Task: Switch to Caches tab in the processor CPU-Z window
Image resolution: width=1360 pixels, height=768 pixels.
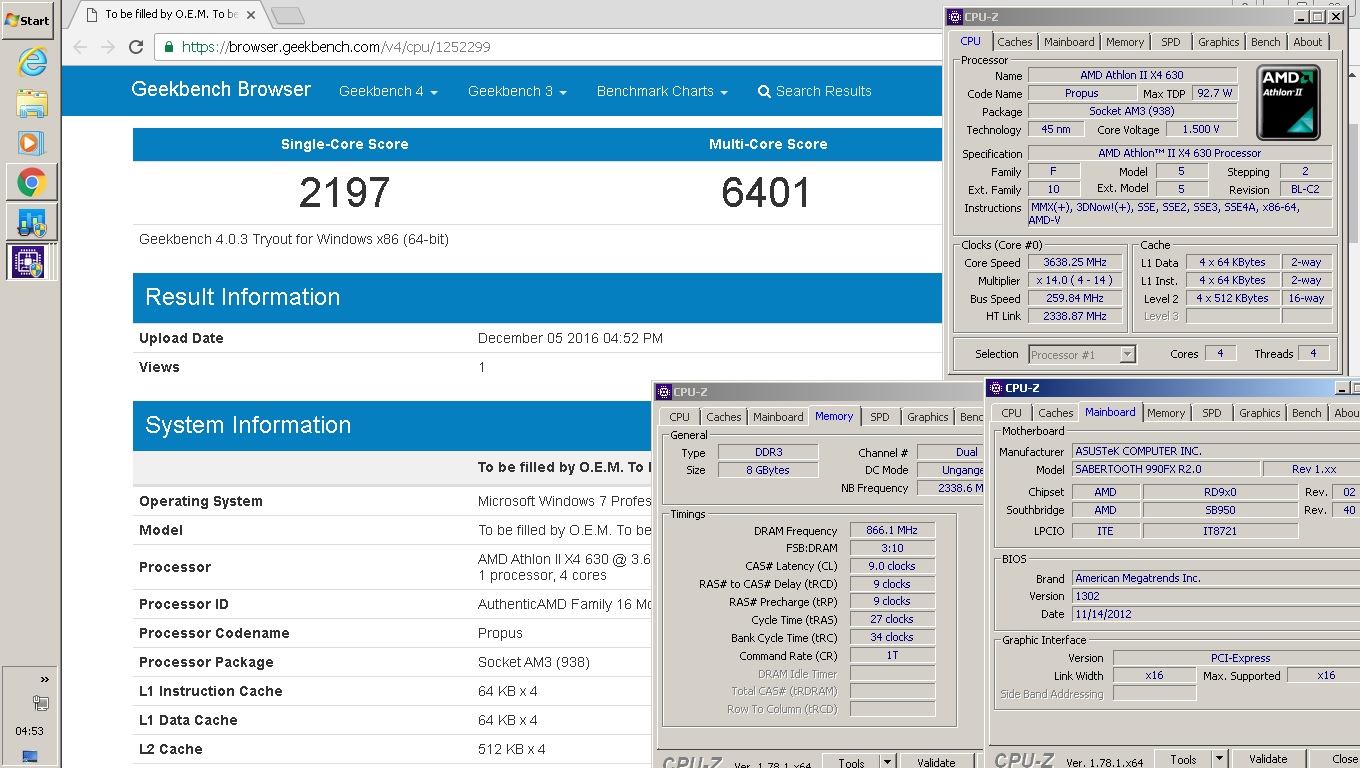Action: 1015,42
